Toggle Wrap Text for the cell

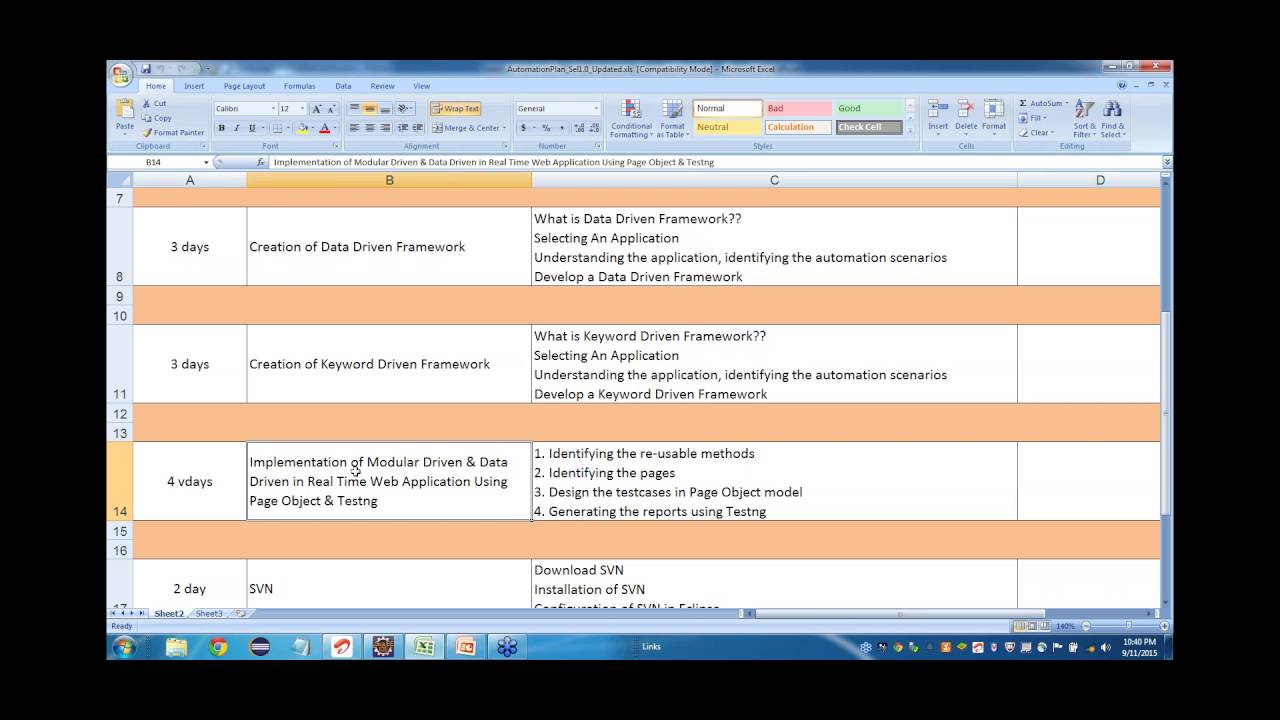[455, 109]
